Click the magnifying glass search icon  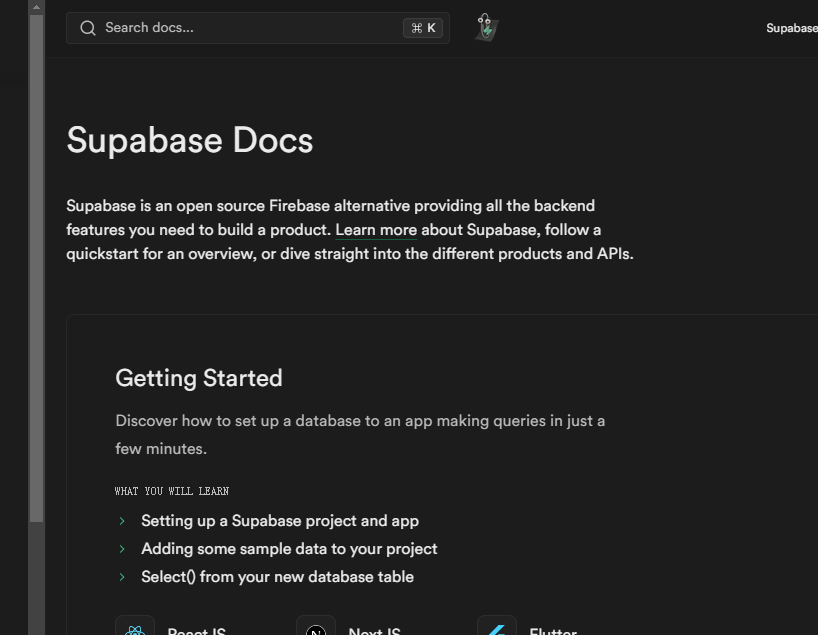[x=88, y=28]
